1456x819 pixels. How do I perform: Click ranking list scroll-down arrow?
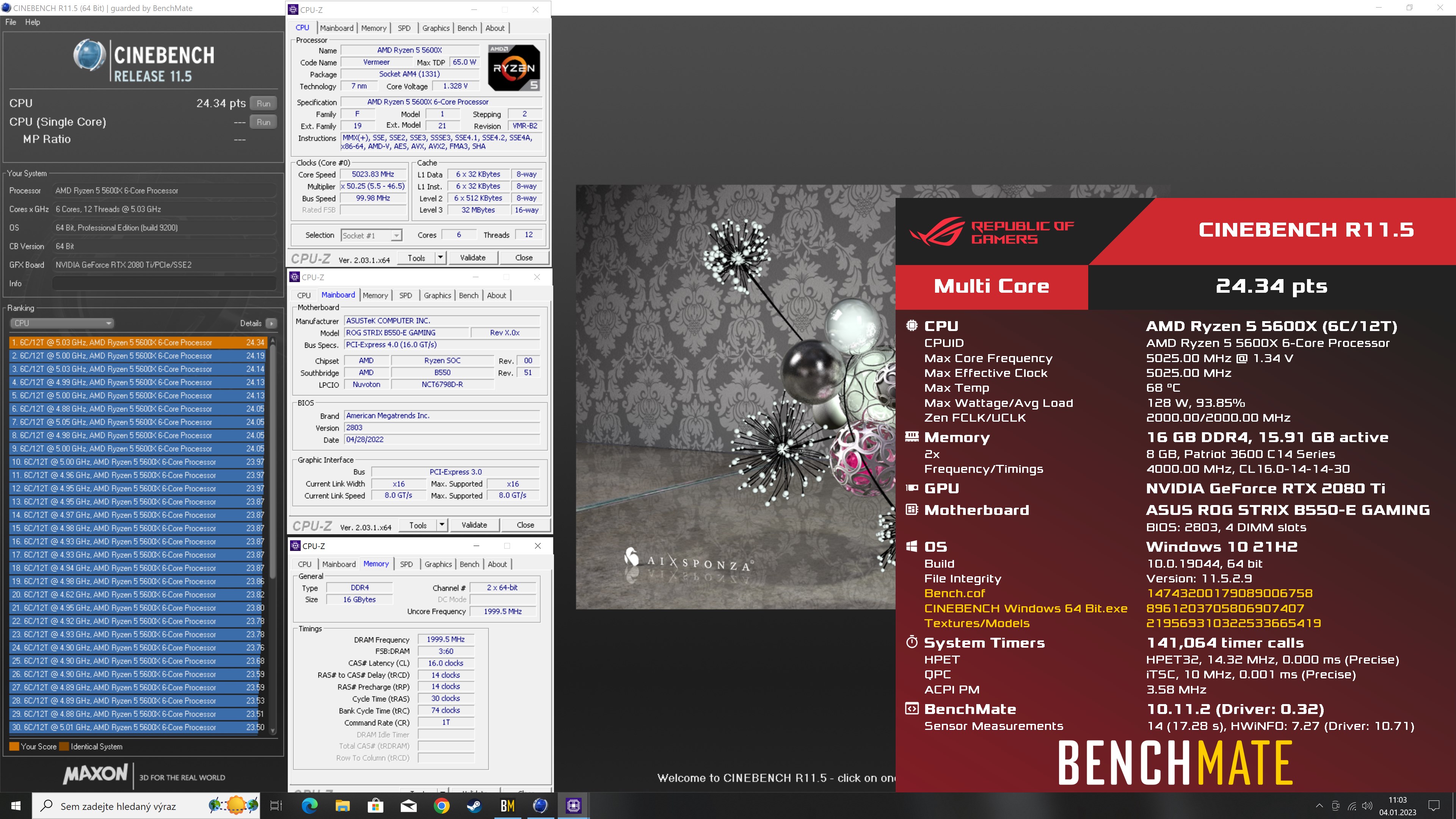coord(273,730)
